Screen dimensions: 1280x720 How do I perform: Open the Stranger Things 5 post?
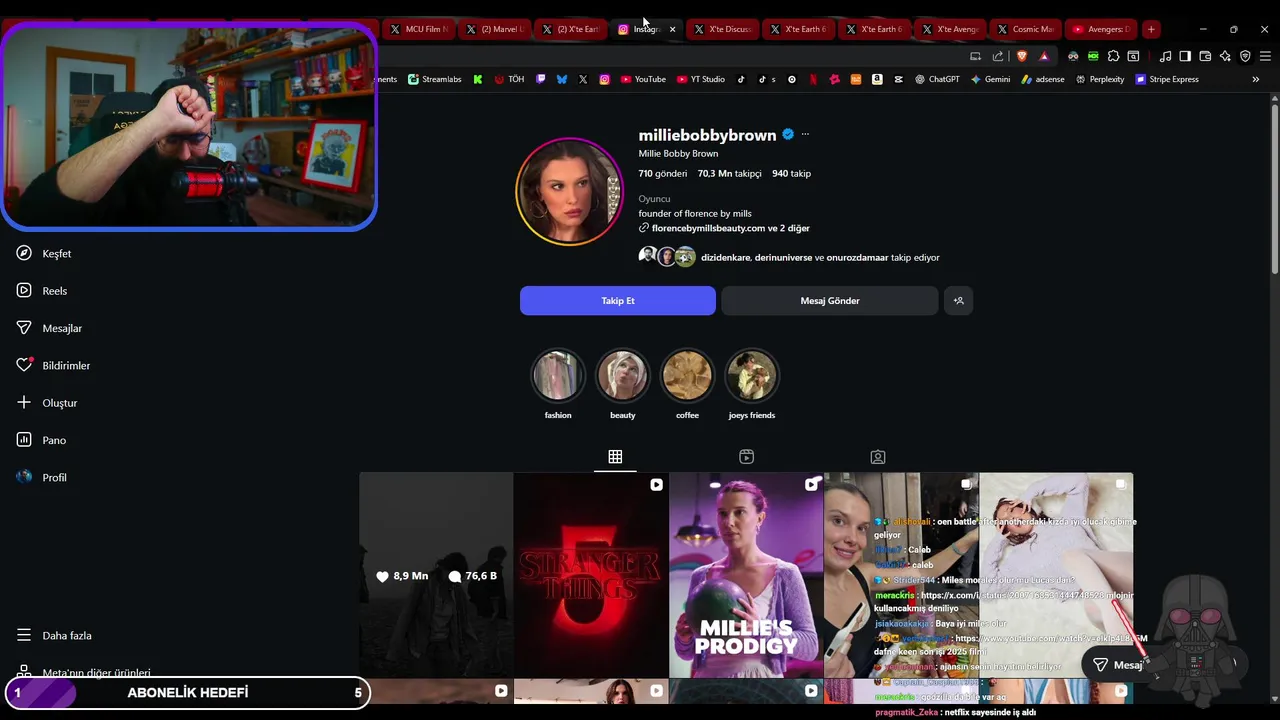point(591,575)
